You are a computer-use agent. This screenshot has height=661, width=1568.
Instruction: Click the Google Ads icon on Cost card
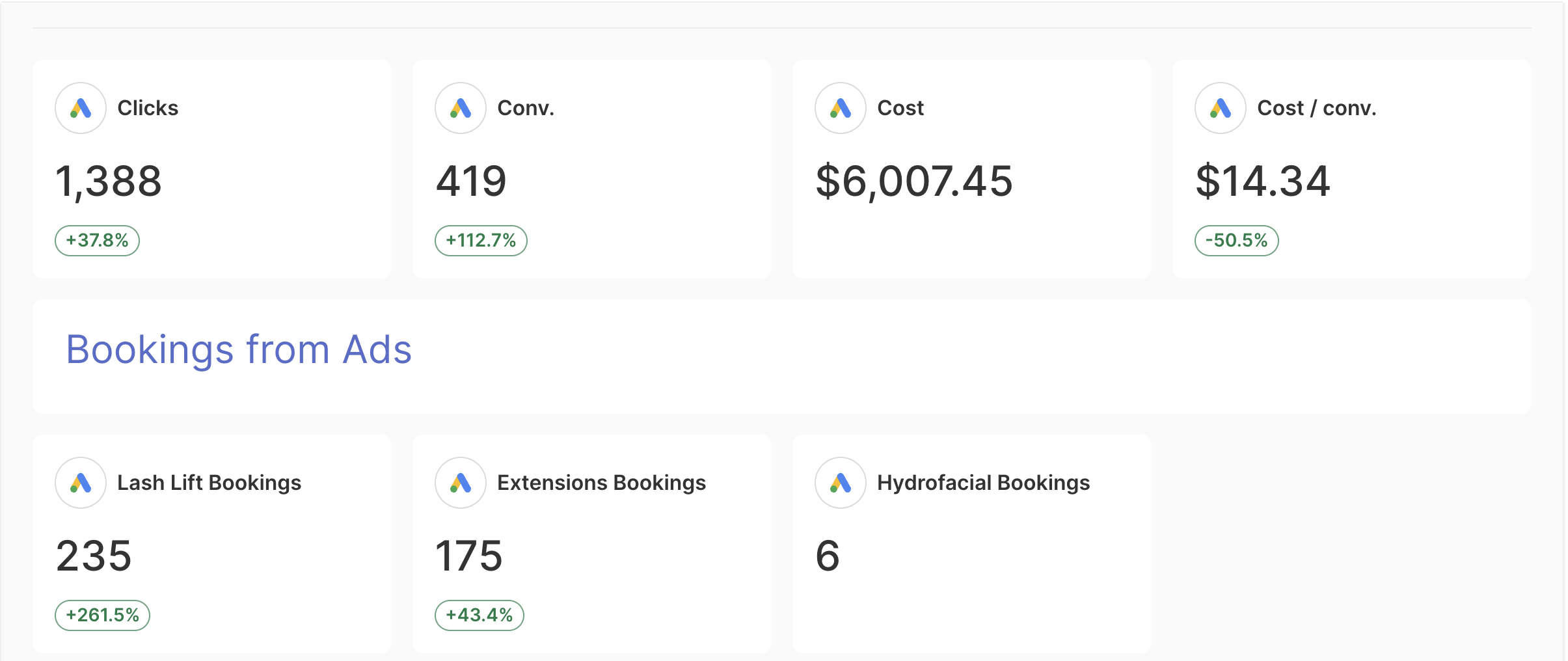click(x=841, y=108)
